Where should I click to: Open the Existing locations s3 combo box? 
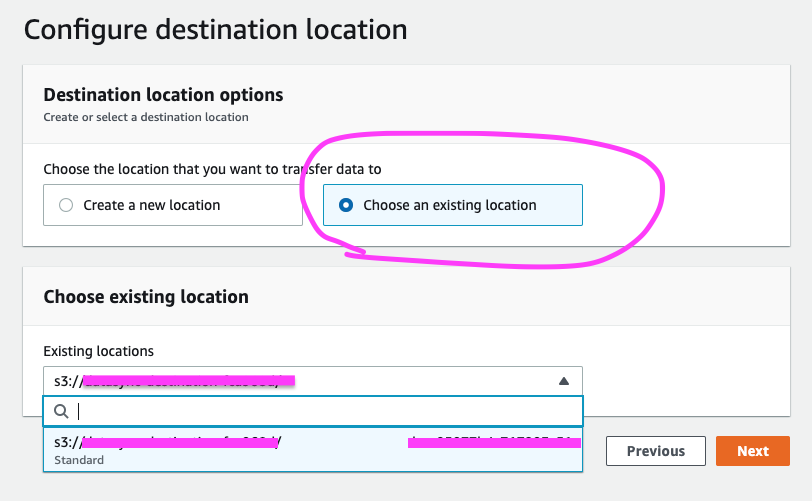point(313,381)
